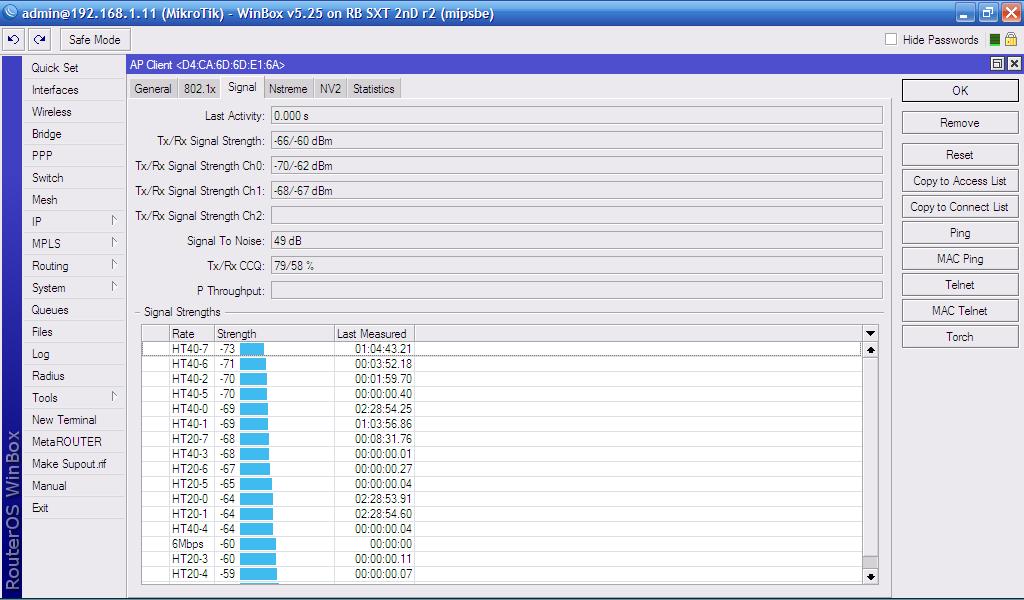This screenshot has height=600, width=1024.
Task: Click the MAC Telnet button
Action: pyautogui.click(x=959, y=311)
